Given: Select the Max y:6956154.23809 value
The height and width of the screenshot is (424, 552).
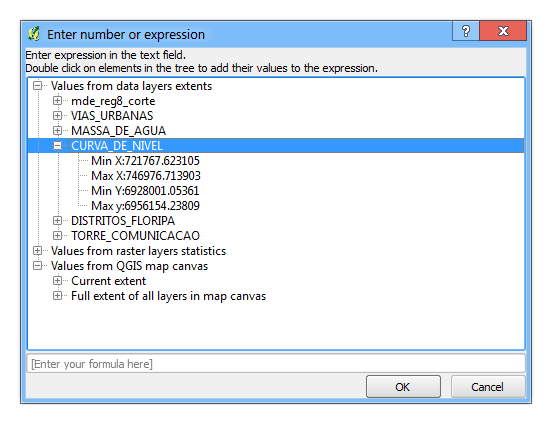Looking at the screenshot, I should pyautogui.click(x=145, y=206).
